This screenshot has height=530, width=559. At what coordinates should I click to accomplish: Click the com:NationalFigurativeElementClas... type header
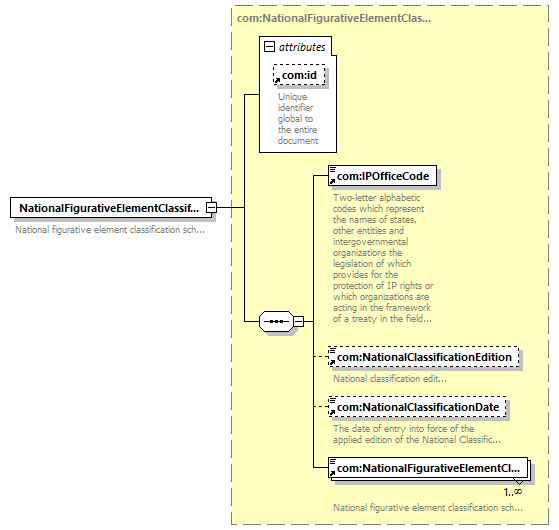(x=334, y=18)
